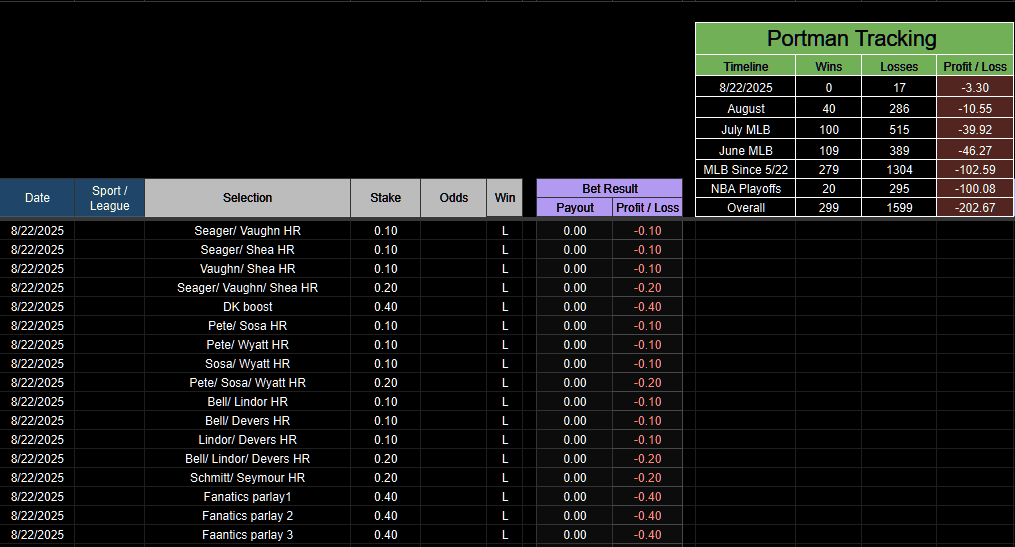Click the Overall timeline cell
Viewport: 1015px width, 547px height.
click(x=746, y=208)
